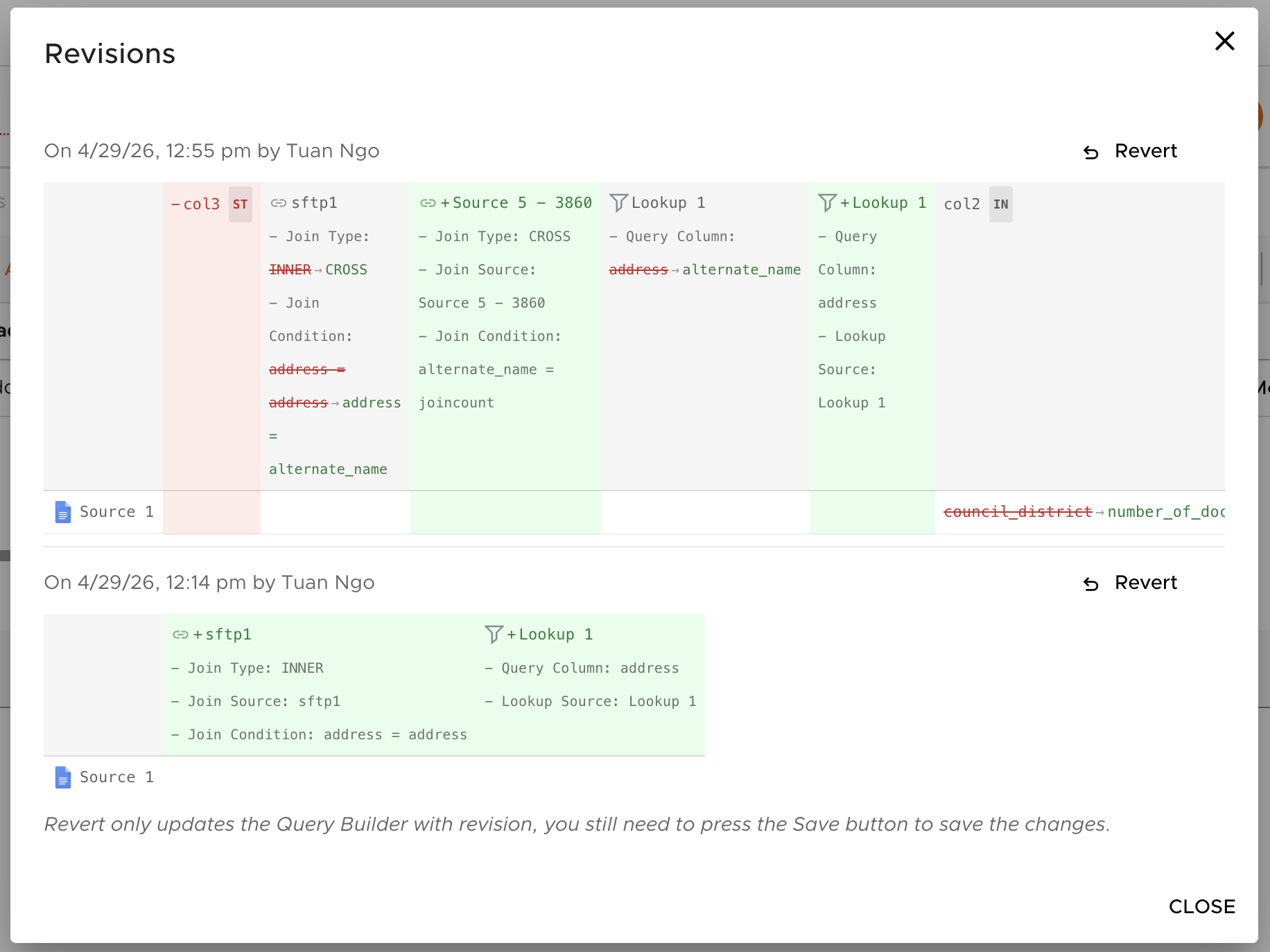Click the +sftp1 header in 12:14 revision
1270x952 pixels.
click(222, 635)
